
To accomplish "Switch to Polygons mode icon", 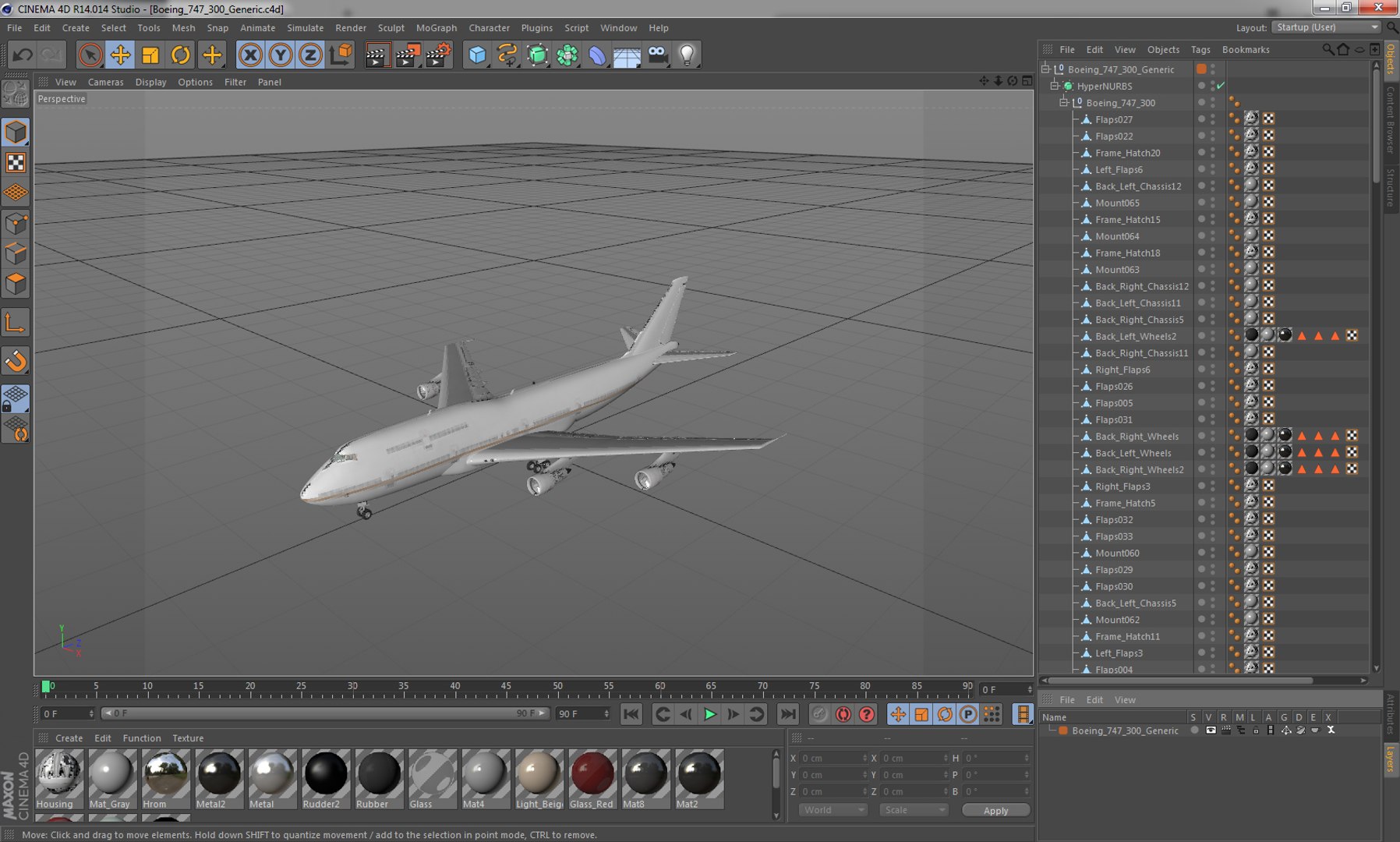I will pyautogui.click(x=16, y=284).
